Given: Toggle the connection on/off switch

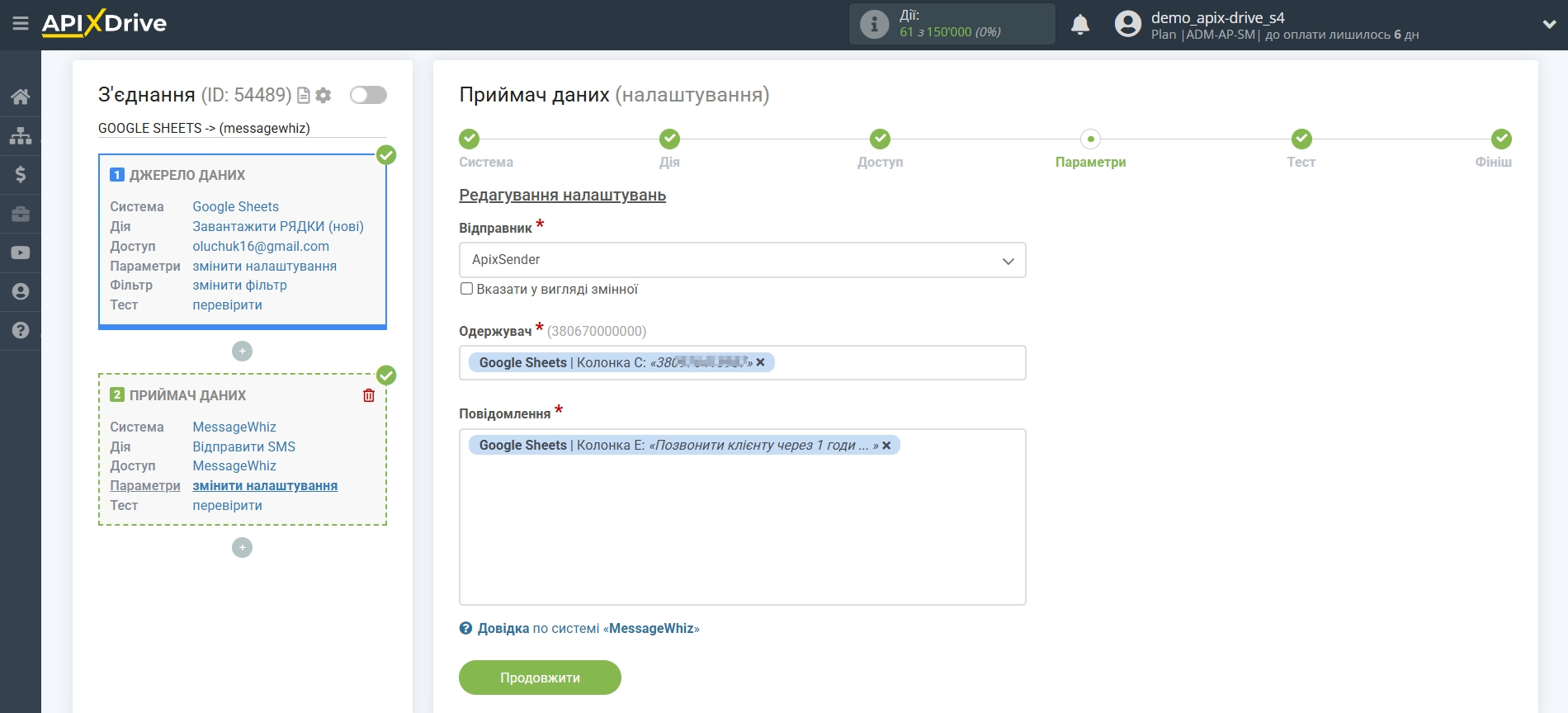Looking at the screenshot, I should (x=368, y=95).
